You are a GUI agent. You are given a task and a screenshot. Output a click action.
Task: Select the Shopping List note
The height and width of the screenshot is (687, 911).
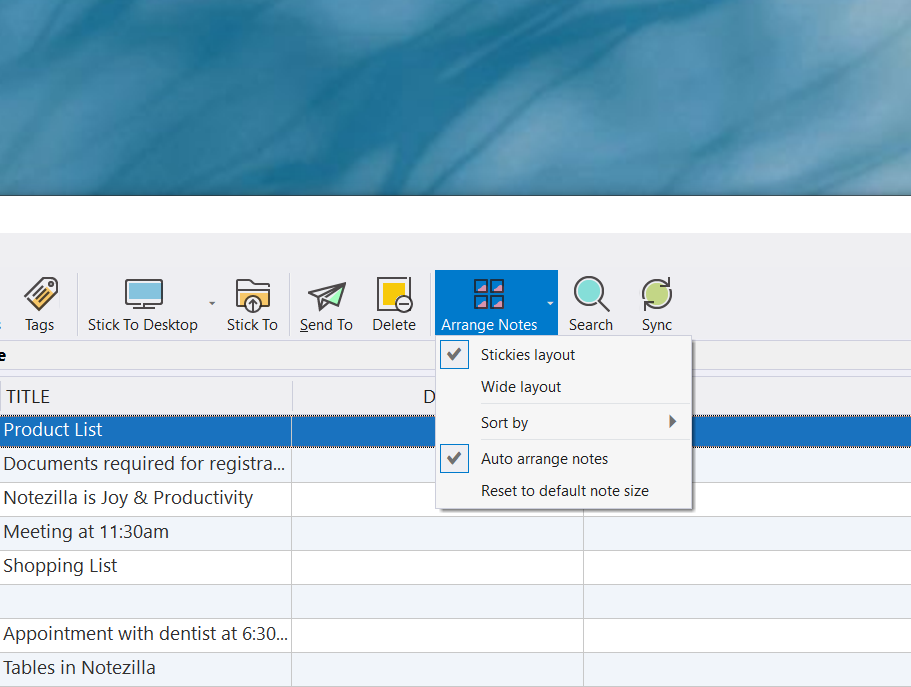pyautogui.click(x=60, y=565)
